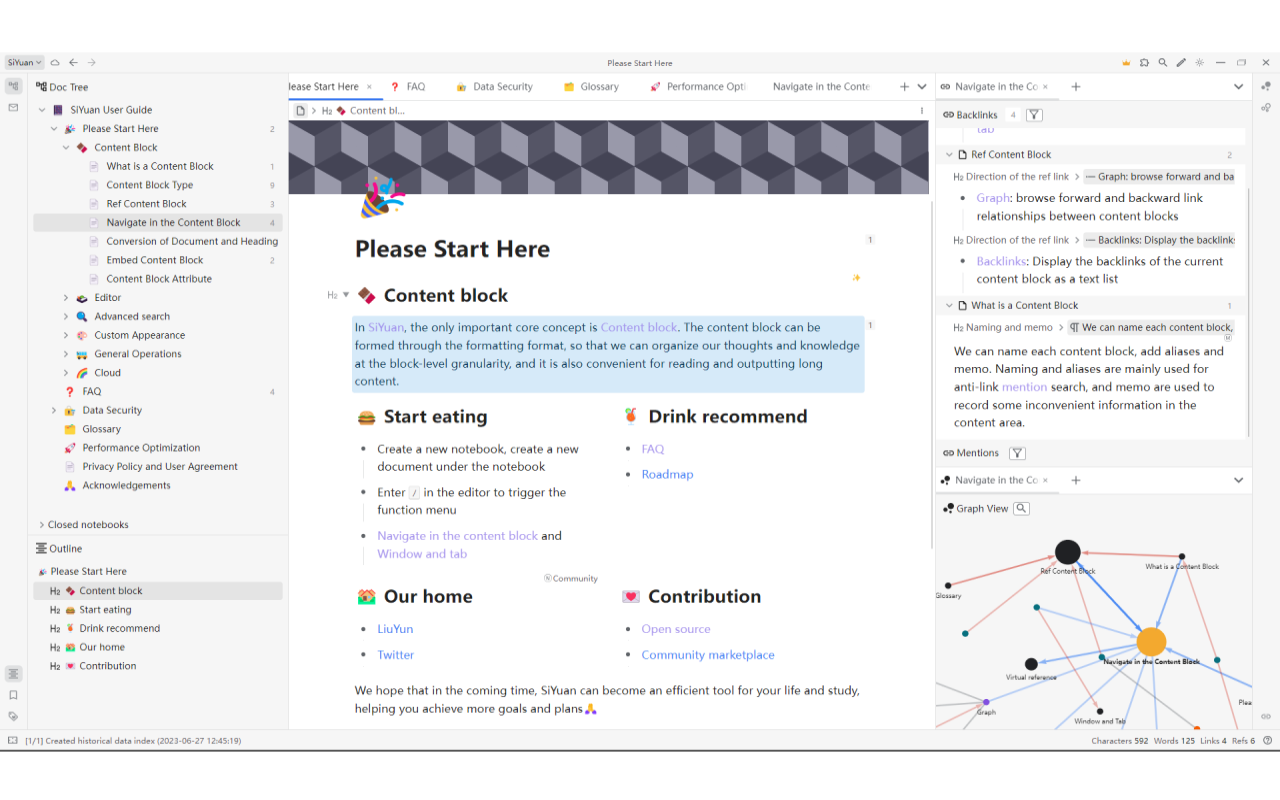Open Embed Content Block in the doc tree
Viewport: 1280px width, 800px height.
[x=158, y=260]
